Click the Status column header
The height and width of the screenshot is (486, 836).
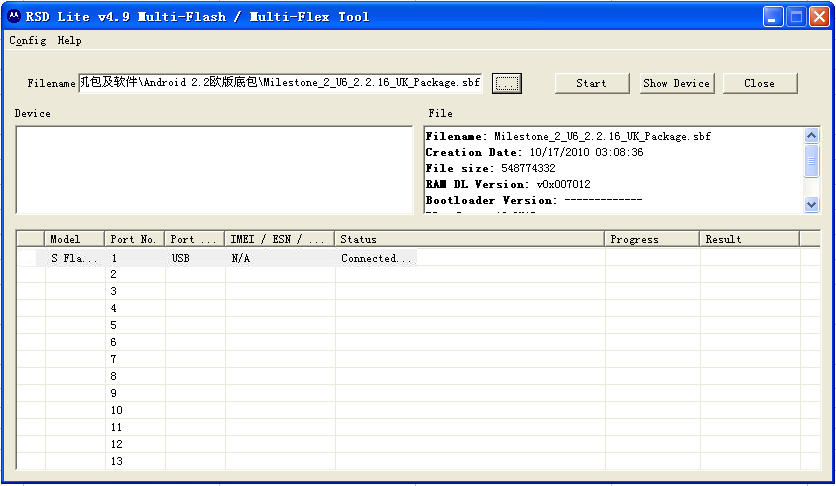coord(470,239)
